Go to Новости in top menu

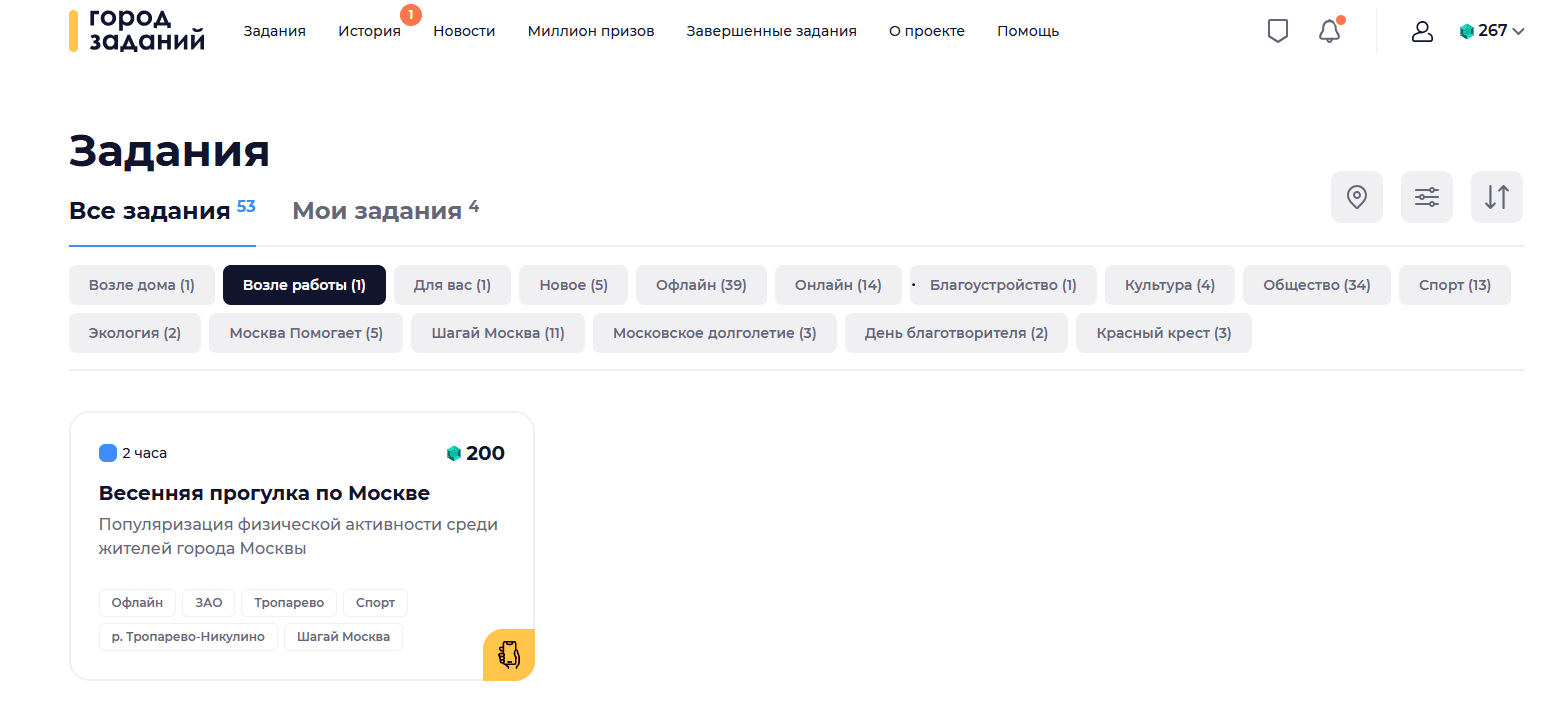point(464,31)
